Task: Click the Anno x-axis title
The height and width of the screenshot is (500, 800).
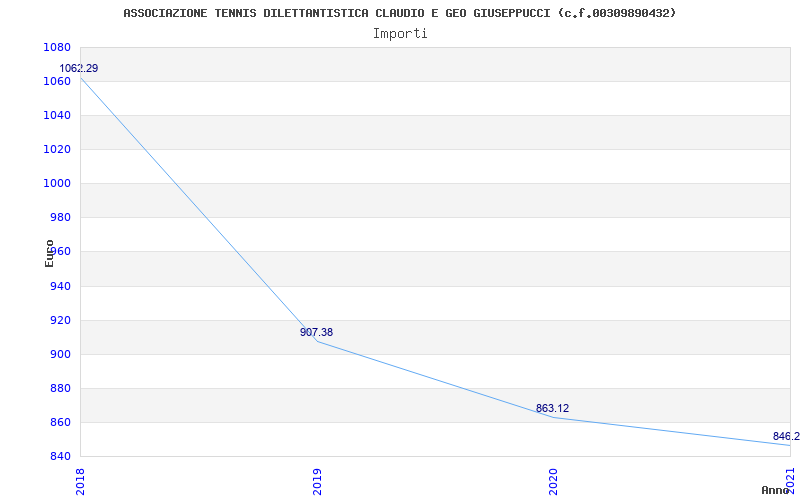Action: [x=776, y=490]
